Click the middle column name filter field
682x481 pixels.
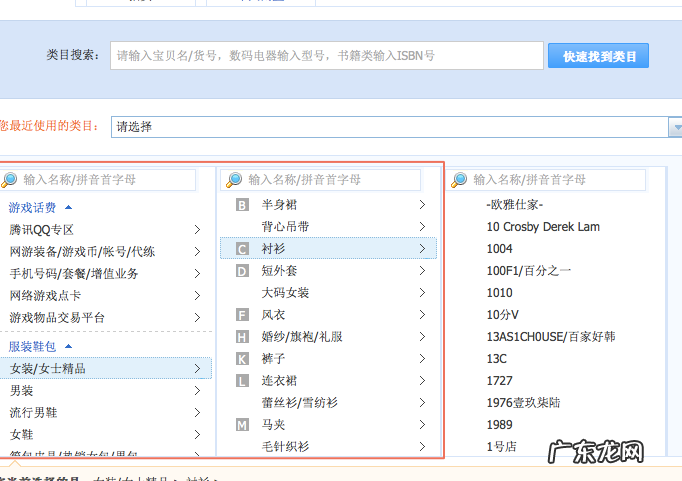tap(330, 180)
